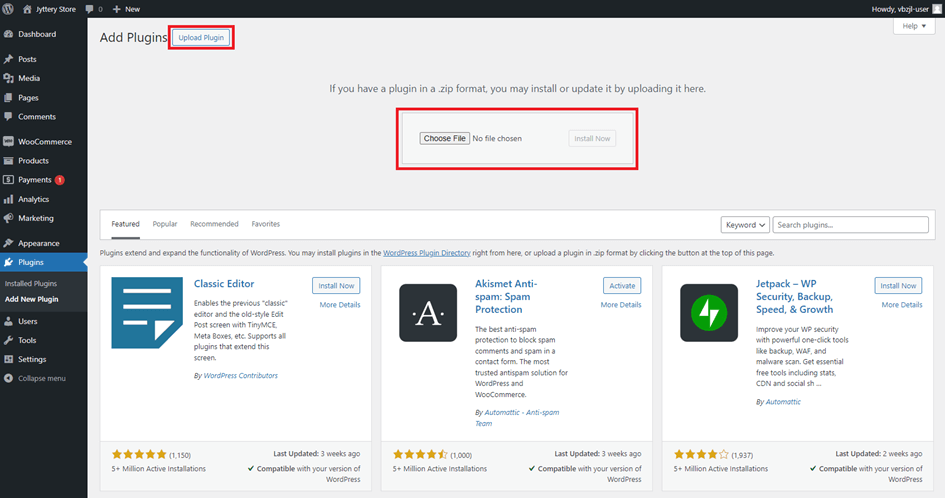Click the Classic Editor plugin thumbnail
This screenshot has width=945, height=498.
(x=147, y=313)
